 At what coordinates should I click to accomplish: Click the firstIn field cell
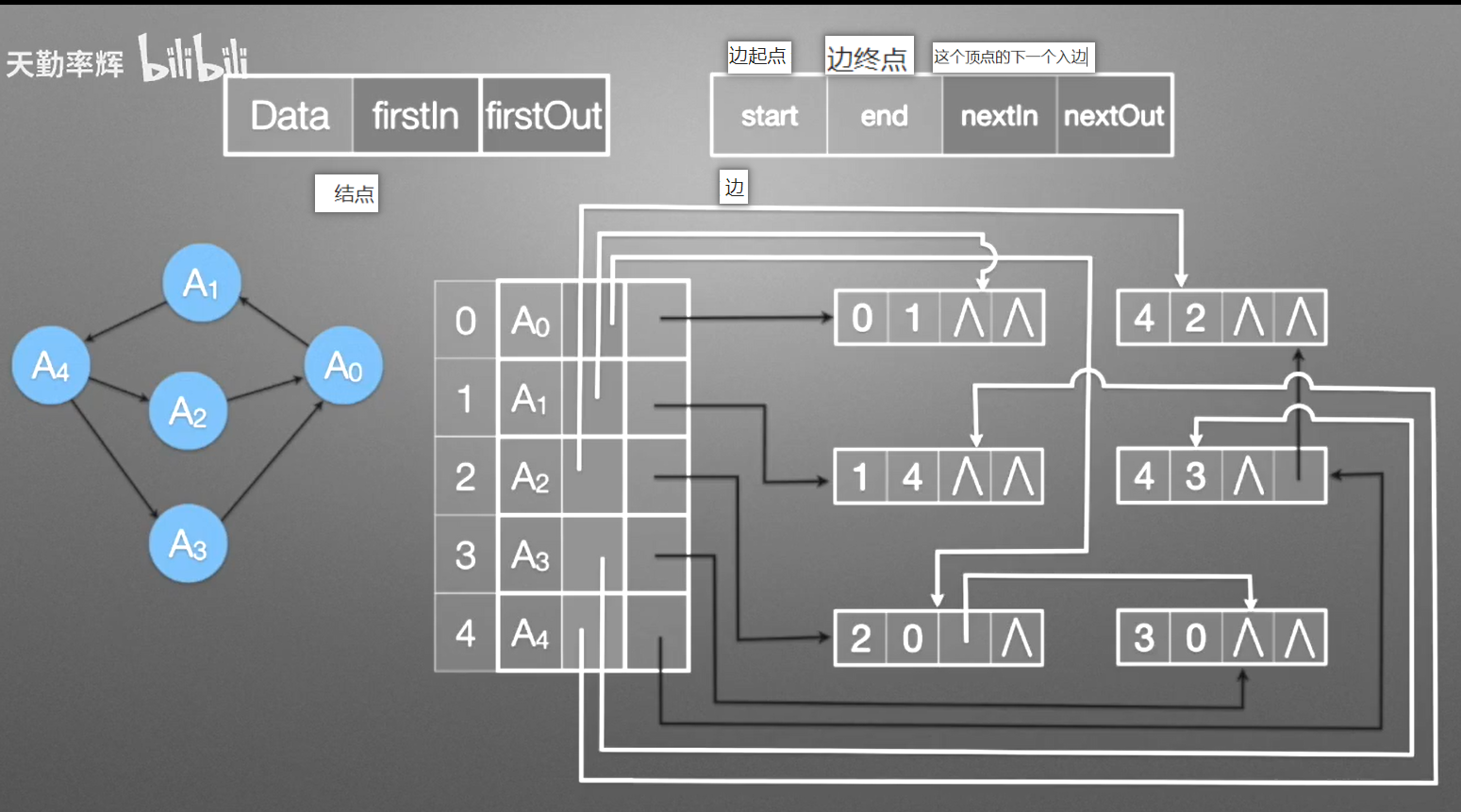[x=416, y=116]
